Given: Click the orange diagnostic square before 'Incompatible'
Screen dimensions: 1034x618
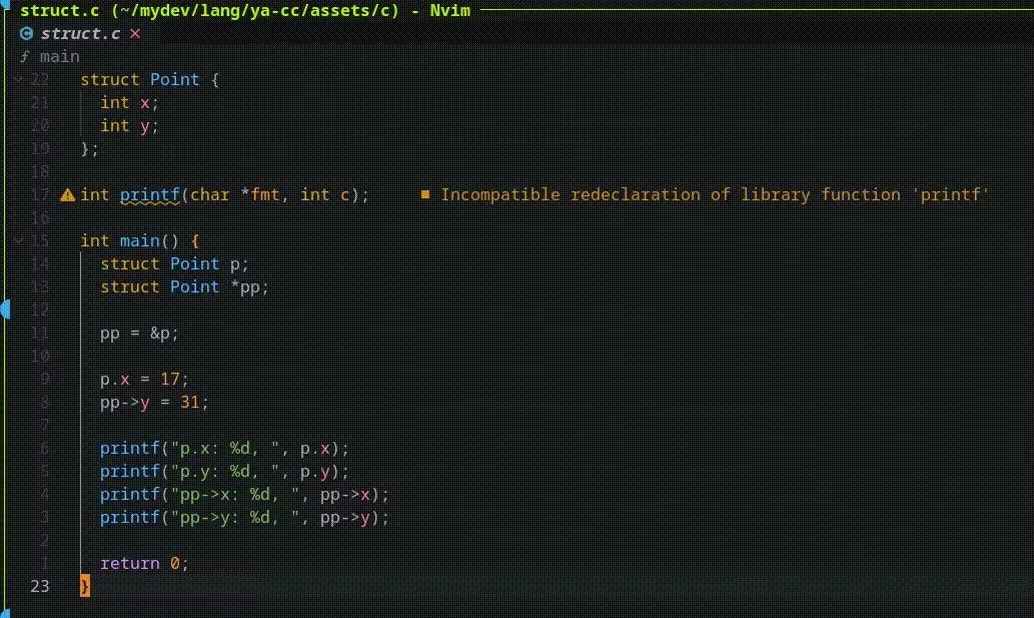Looking at the screenshot, I should click(424, 195).
